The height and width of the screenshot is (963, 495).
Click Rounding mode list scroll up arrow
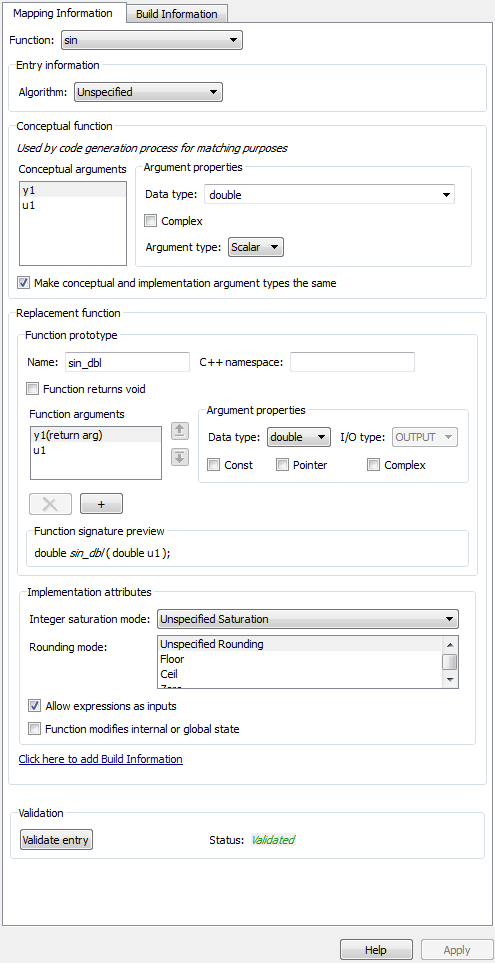tap(450, 645)
